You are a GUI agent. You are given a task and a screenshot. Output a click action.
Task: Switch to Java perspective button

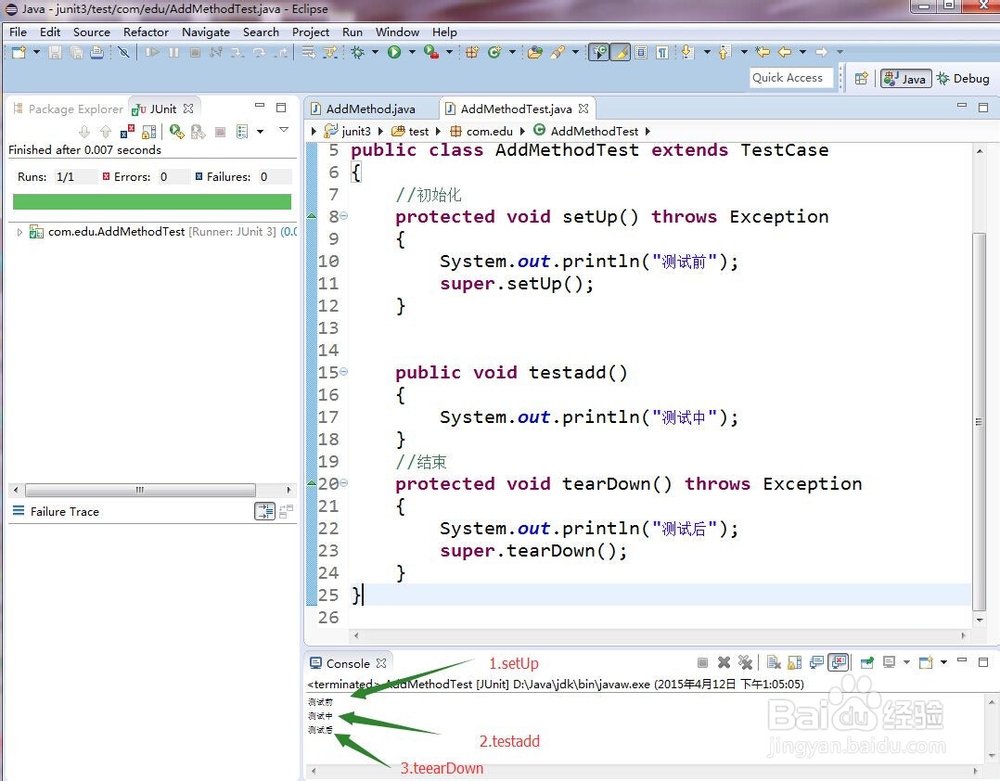point(906,78)
